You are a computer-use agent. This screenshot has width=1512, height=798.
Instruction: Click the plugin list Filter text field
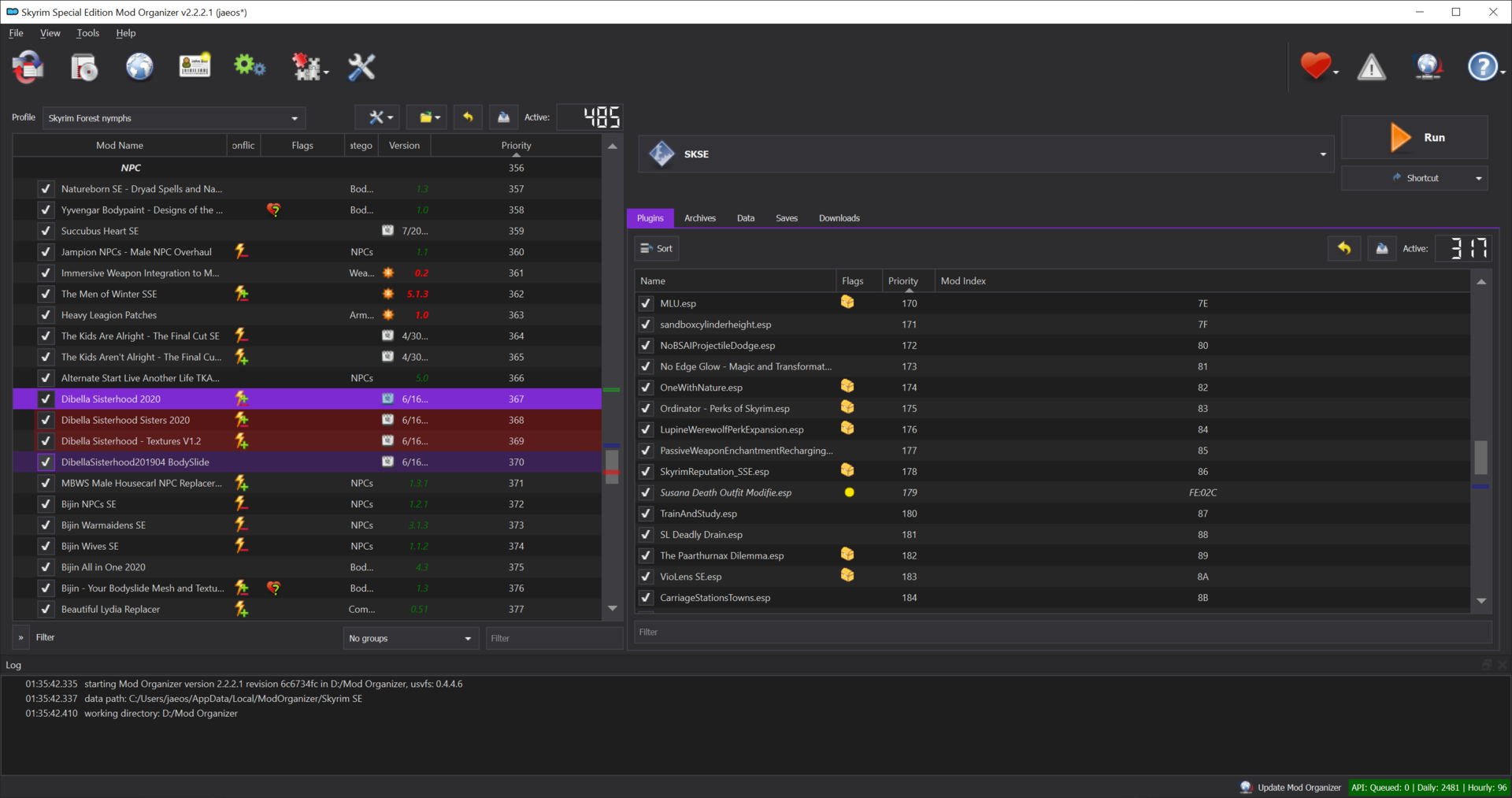tap(1063, 632)
